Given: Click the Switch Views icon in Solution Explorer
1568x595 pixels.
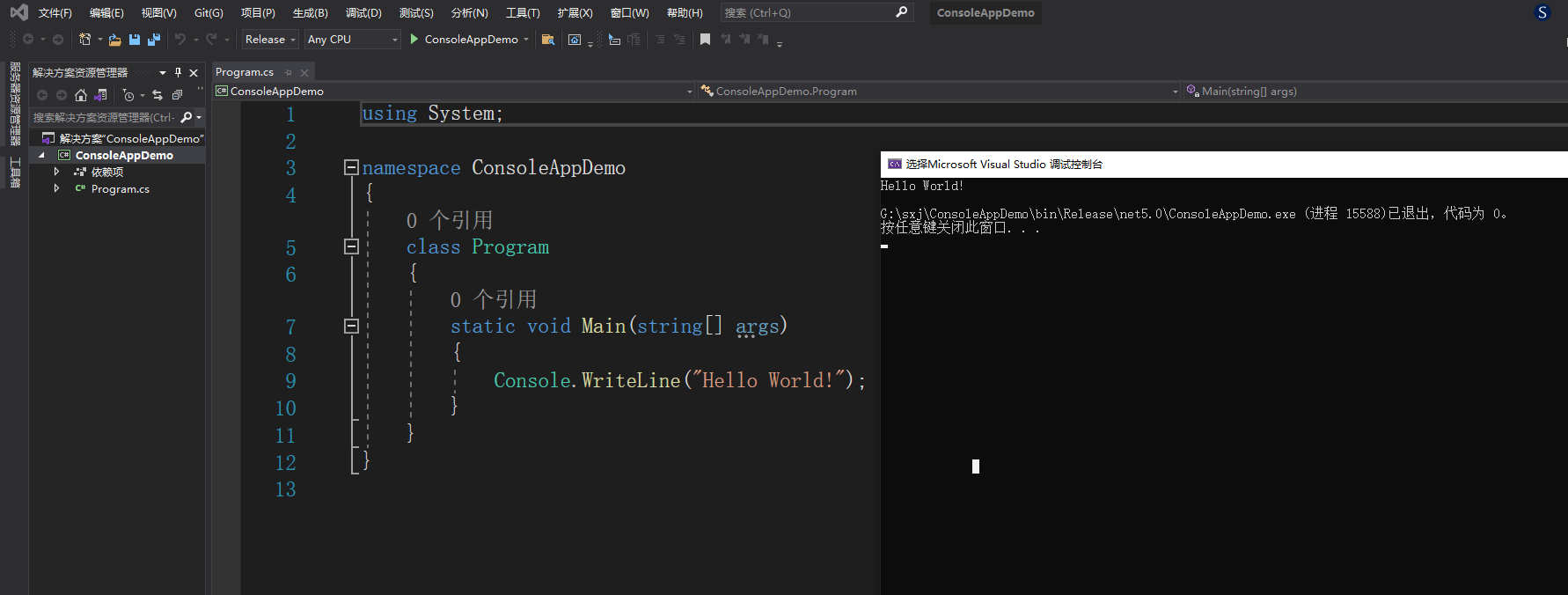Looking at the screenshot, I should (100, 95).
